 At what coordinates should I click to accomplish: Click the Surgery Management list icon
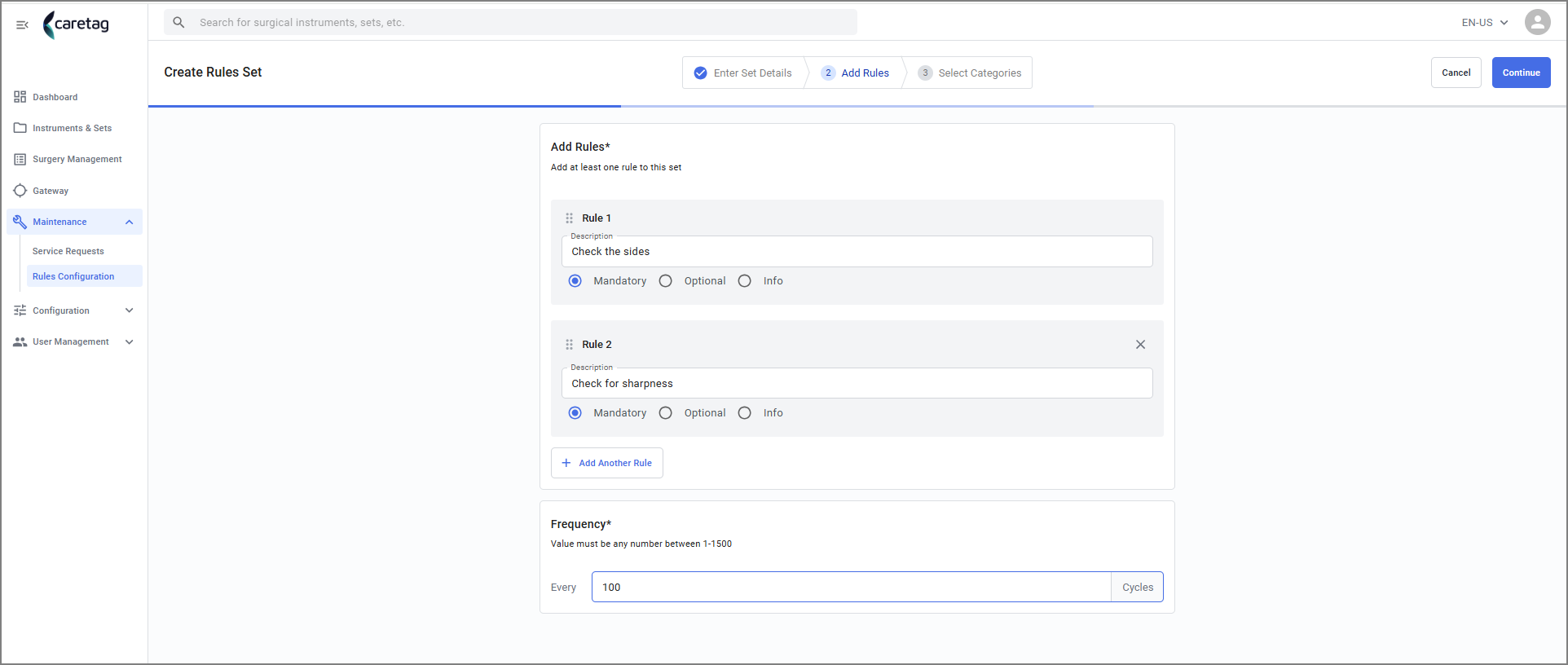click(20, 160)
